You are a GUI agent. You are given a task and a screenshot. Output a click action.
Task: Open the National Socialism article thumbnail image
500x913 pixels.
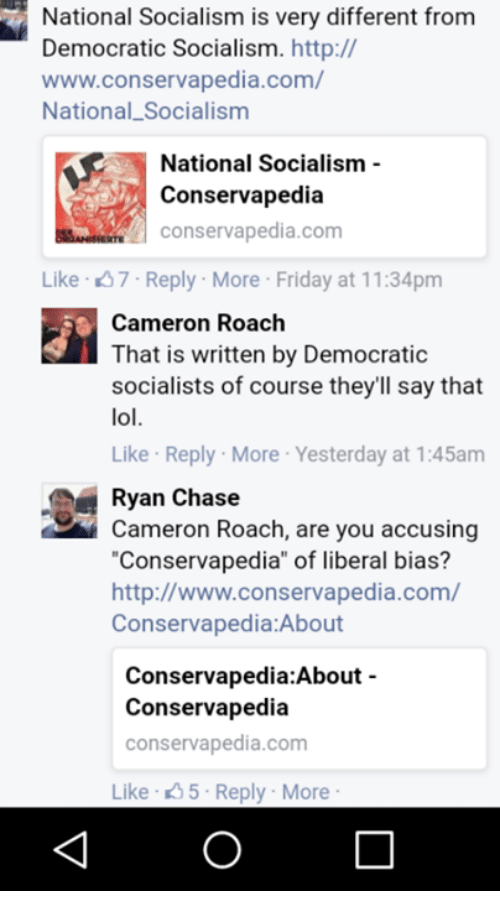pyautogui.click(x=101, y=197)
